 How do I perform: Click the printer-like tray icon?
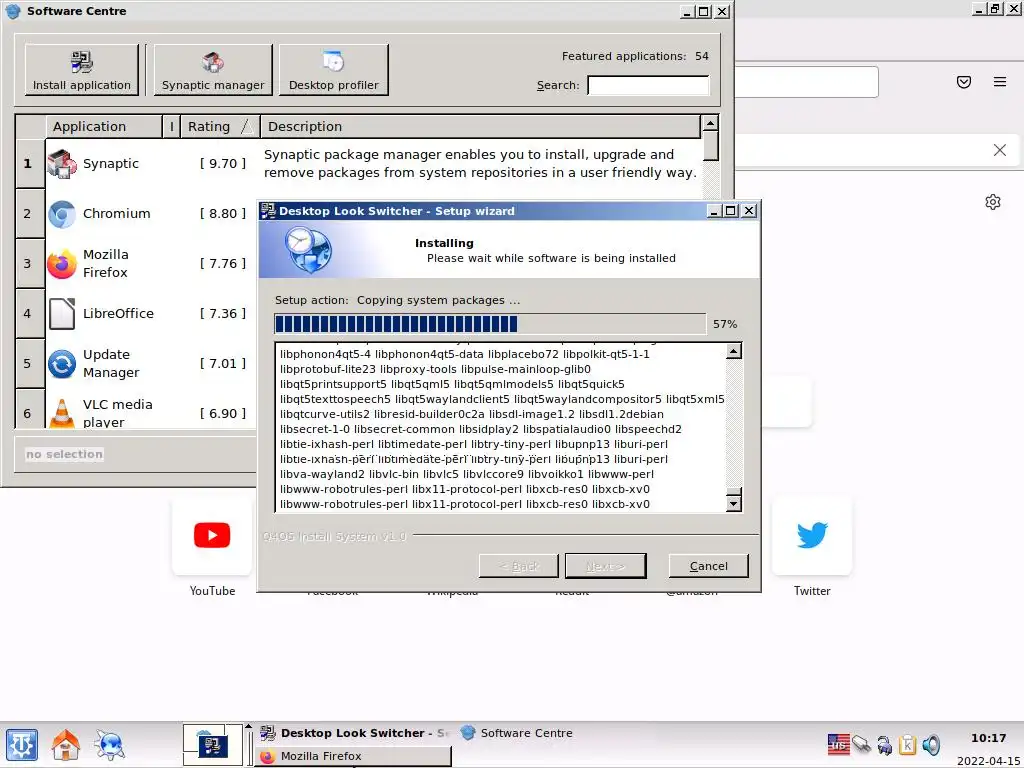pyautogui.click(x=884, y=744)
